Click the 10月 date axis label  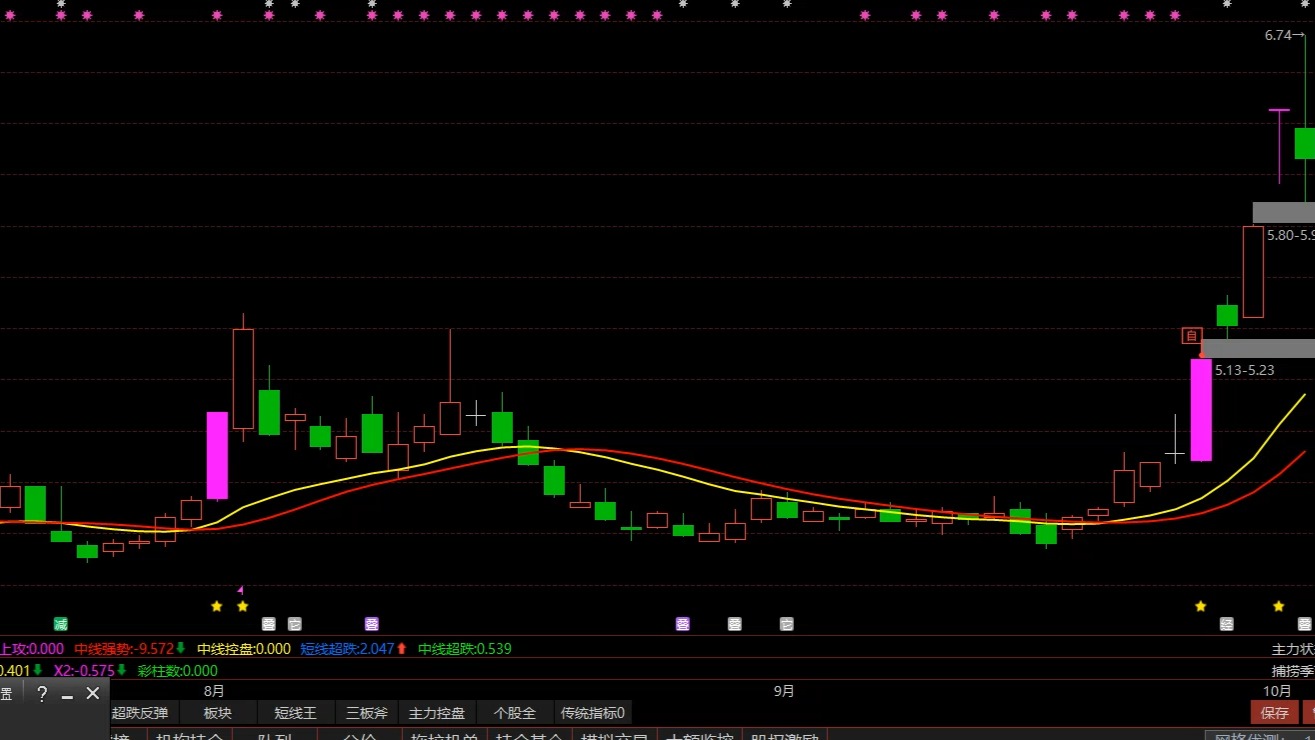click(1277, 691)
